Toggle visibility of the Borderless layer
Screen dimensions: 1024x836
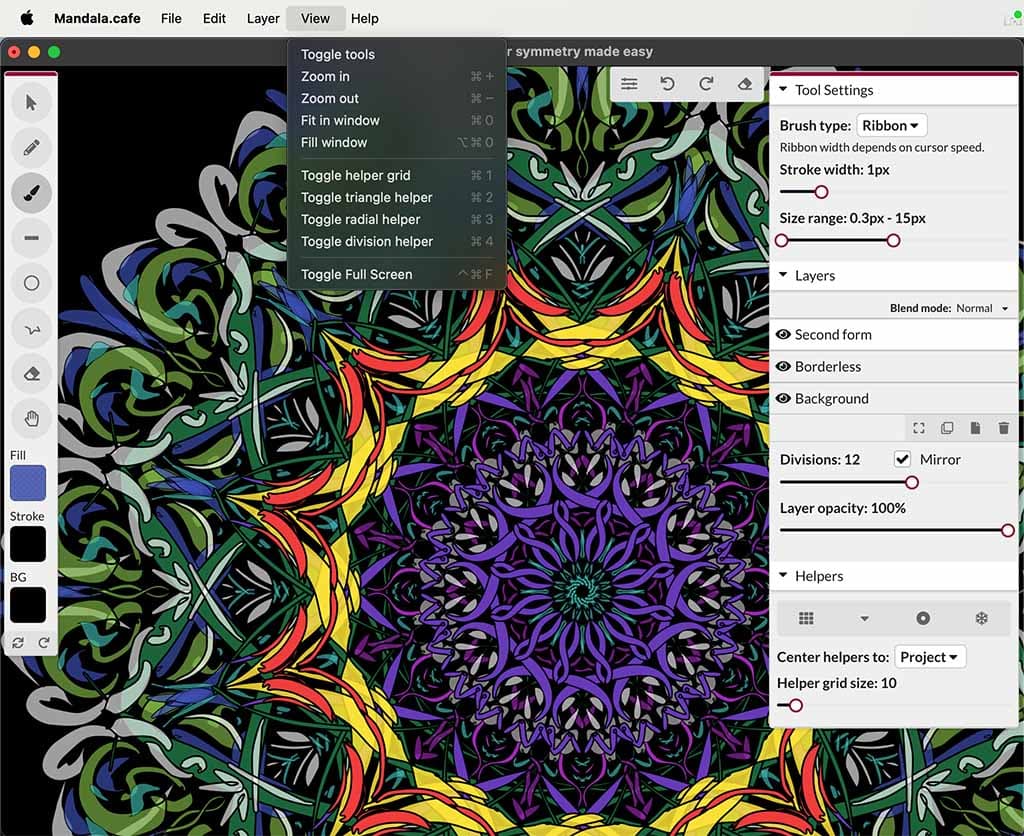pyautogui.click(x=784, y=367)
